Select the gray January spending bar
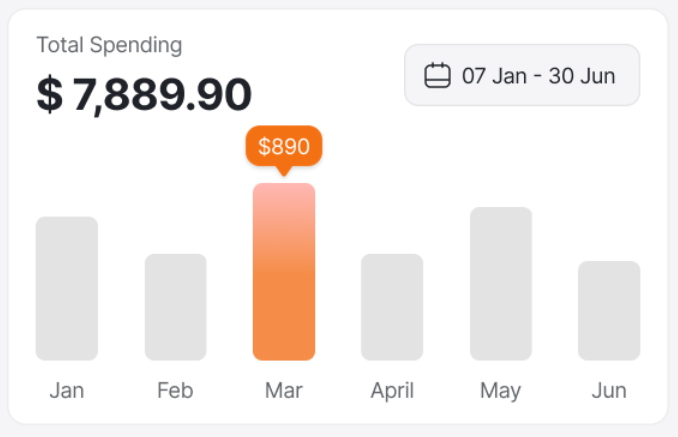 coord(67,288)
